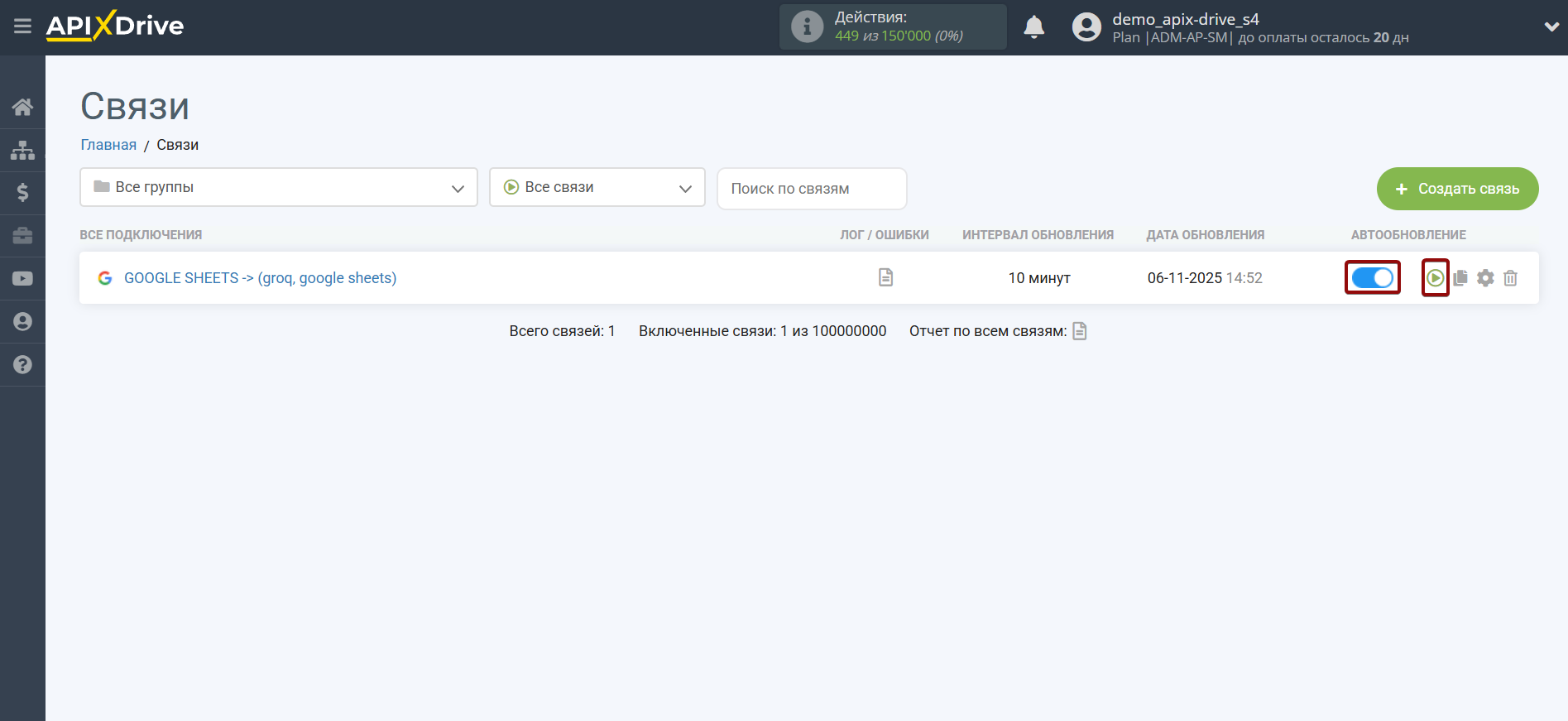1568x721 pixels.
Task: Open the profile sidebar icon
Action: click(x=22, y=322)
